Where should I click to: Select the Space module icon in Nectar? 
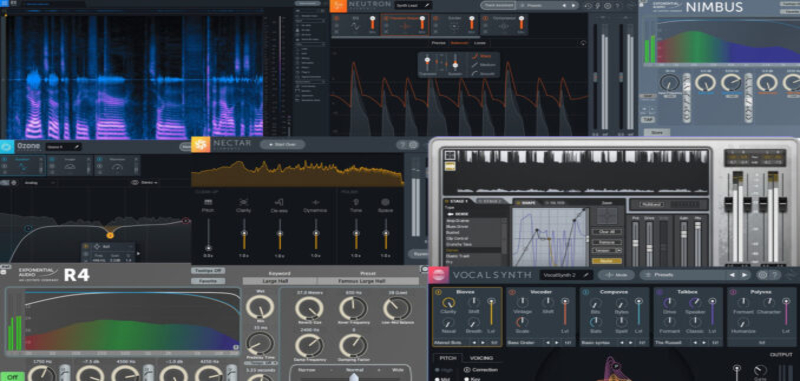click(x=385, y=202)
